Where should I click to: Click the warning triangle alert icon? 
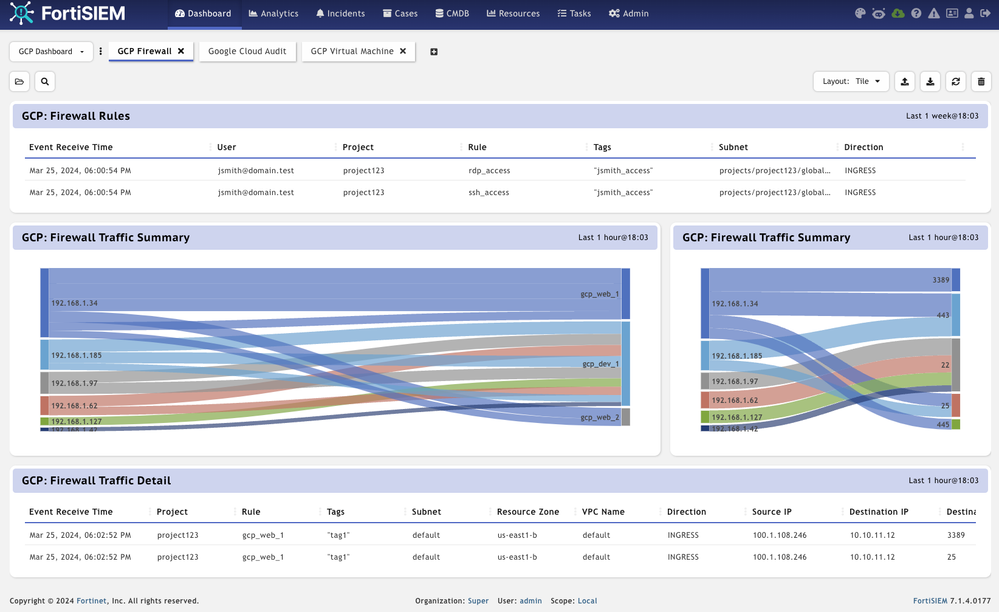[x=934, y=14]
